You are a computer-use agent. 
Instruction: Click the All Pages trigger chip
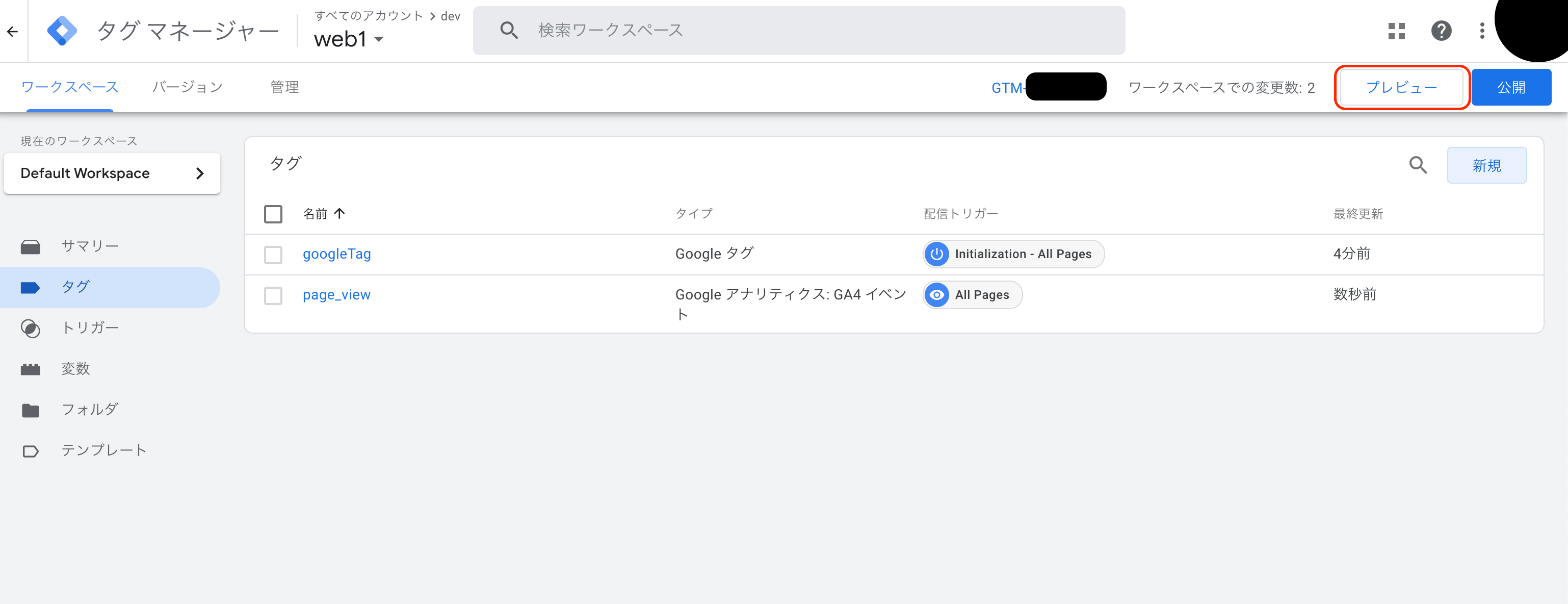pos(973,295)
